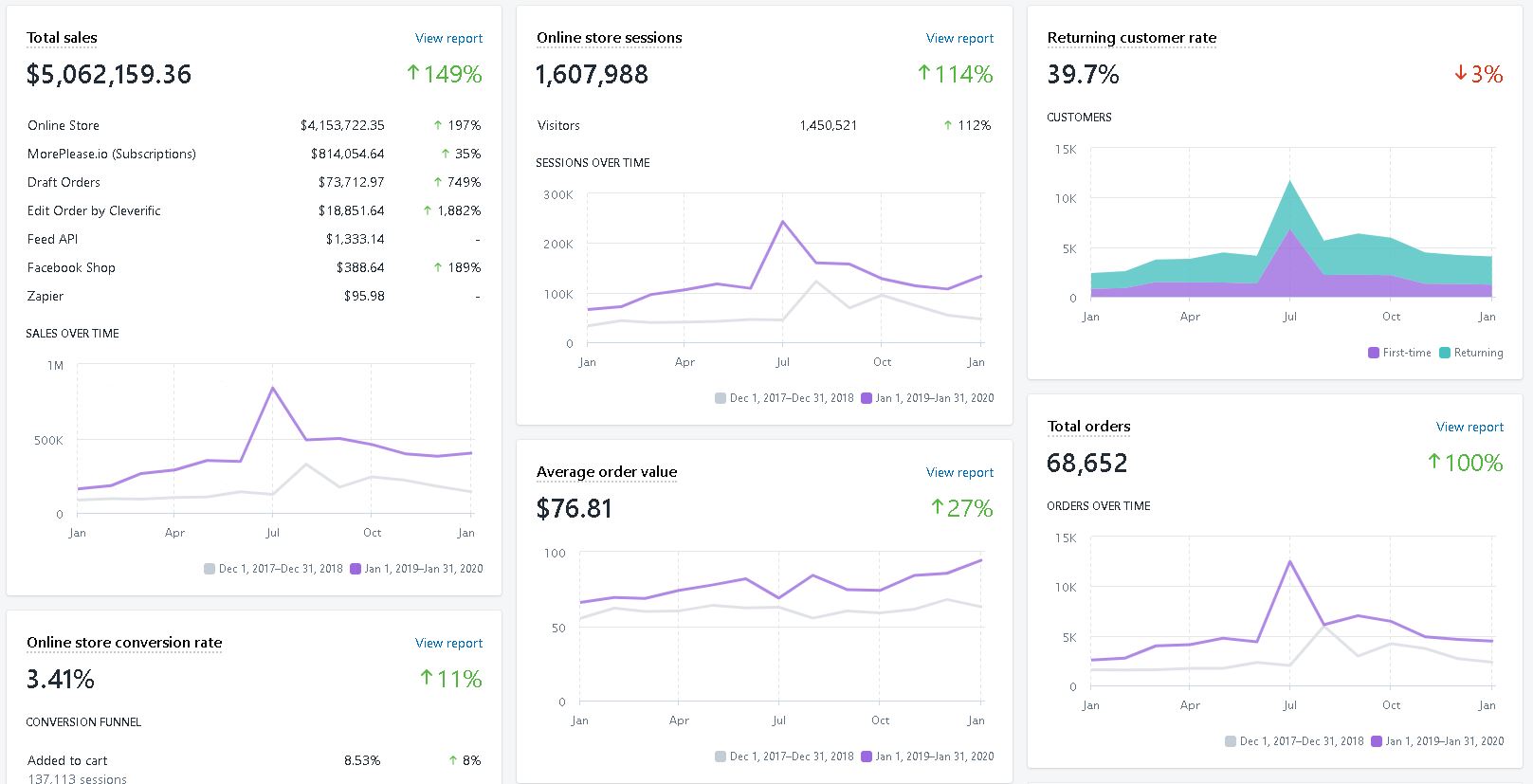Image resolution: width=1533 pixels, height=784 pixels.
Task: Click the up arrow next to Draft Orders 749%
Action: click(x=438, y=182)
